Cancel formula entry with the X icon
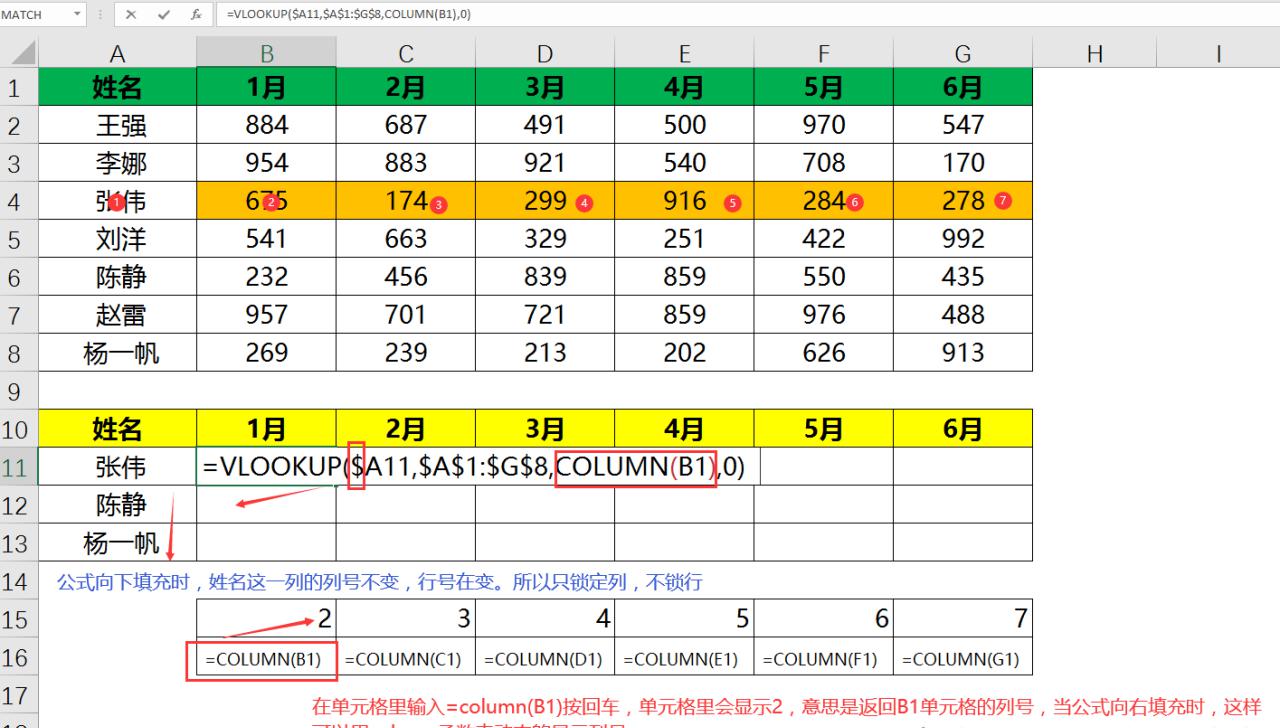1280x728 pixels. 133,15
